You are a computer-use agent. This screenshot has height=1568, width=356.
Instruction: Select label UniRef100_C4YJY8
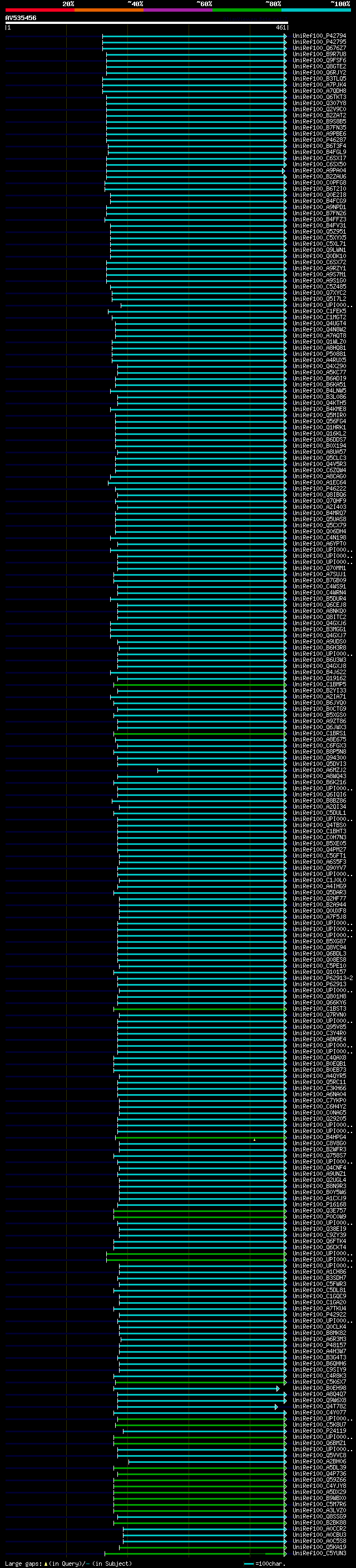319,1485
